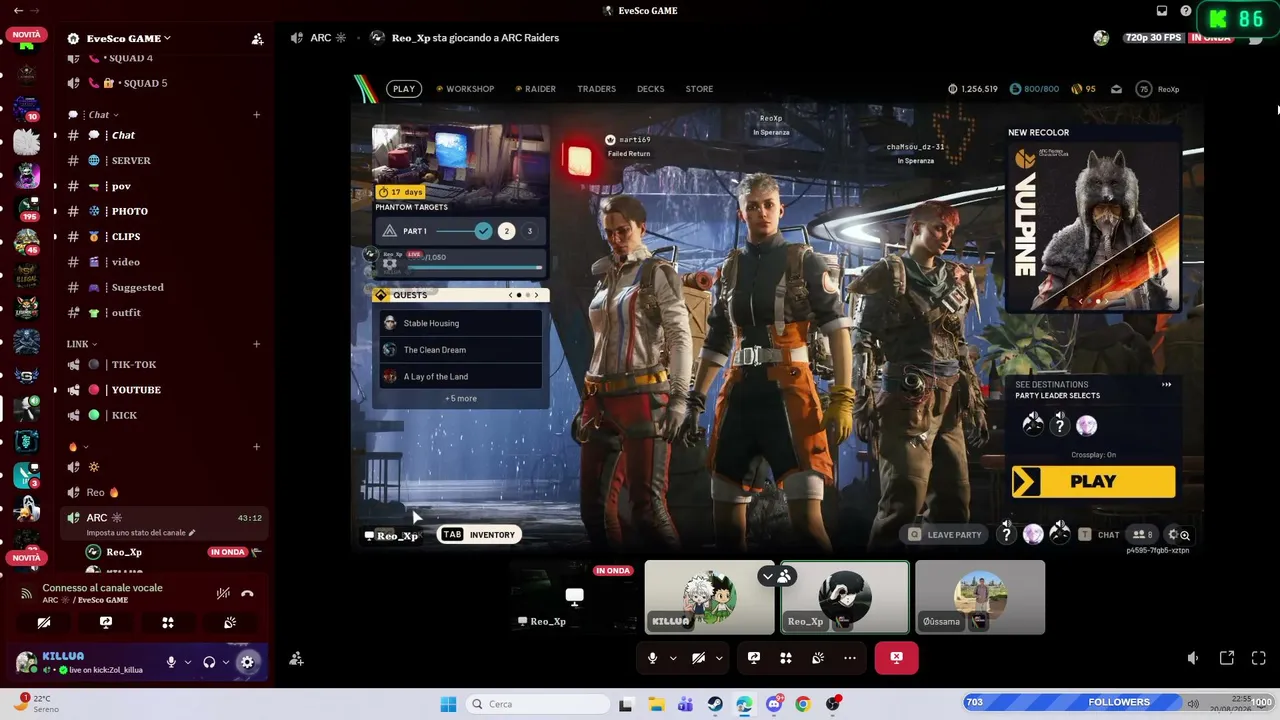This screenshot has height=720, width=1280.
Task: Open the EveSco GAME server dropdown menu
Action: 128,38
